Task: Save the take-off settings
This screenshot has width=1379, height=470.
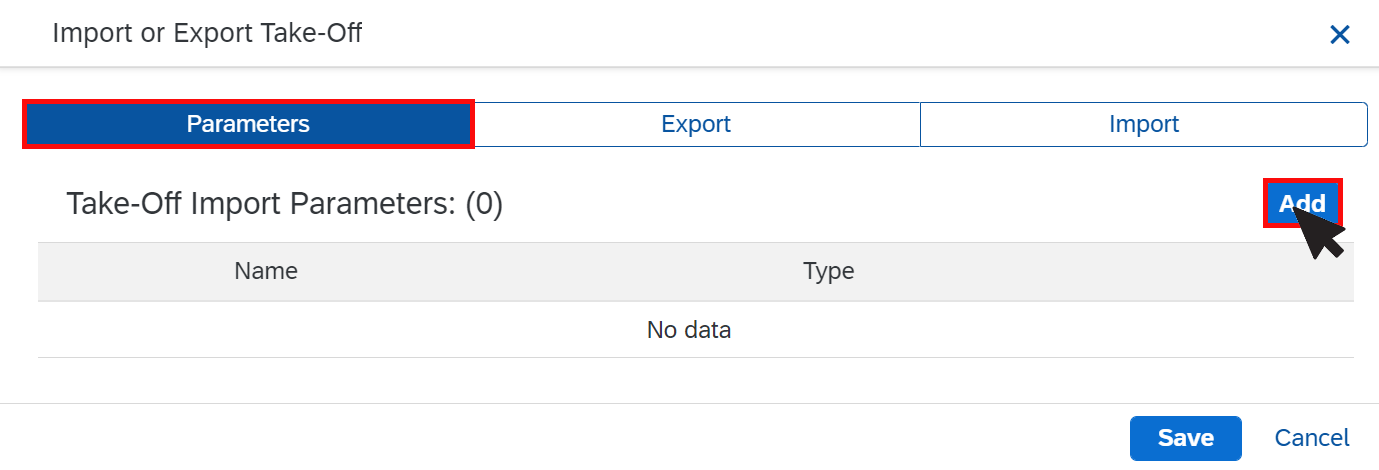Action: coord(1185,438)
